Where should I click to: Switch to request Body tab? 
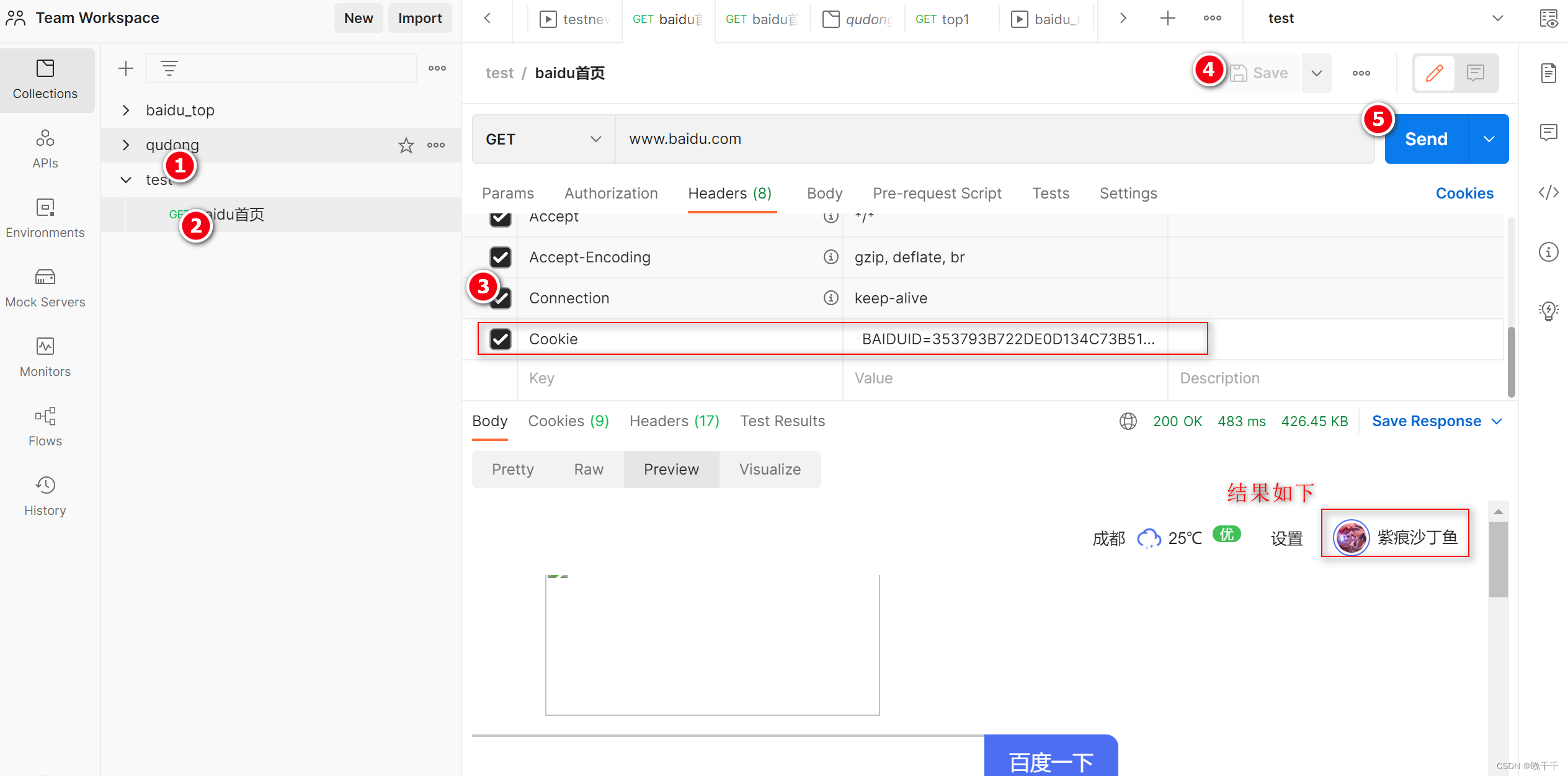(824, 194)
